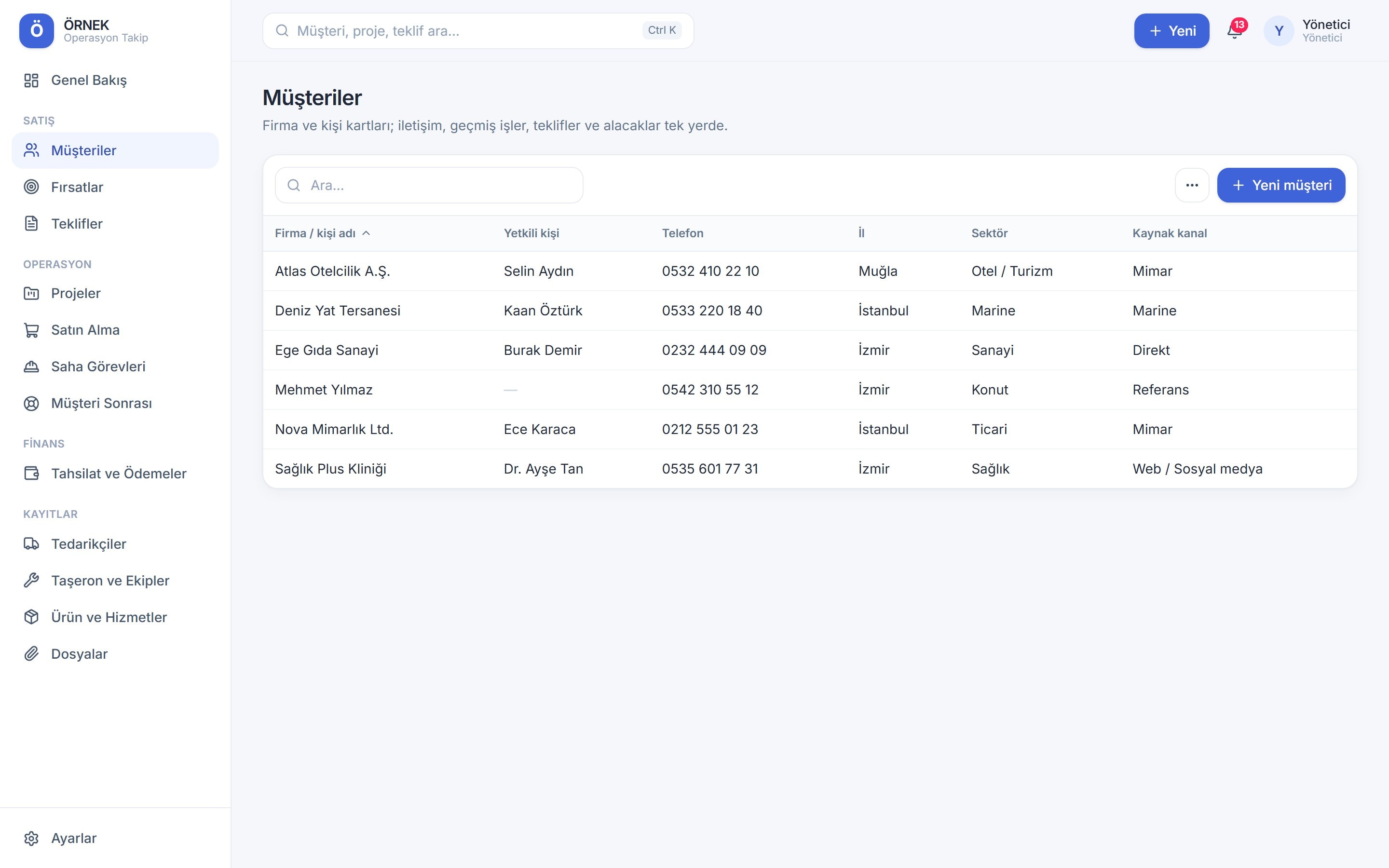
Task: Click the Teklifler document icon
Action: 31,224
